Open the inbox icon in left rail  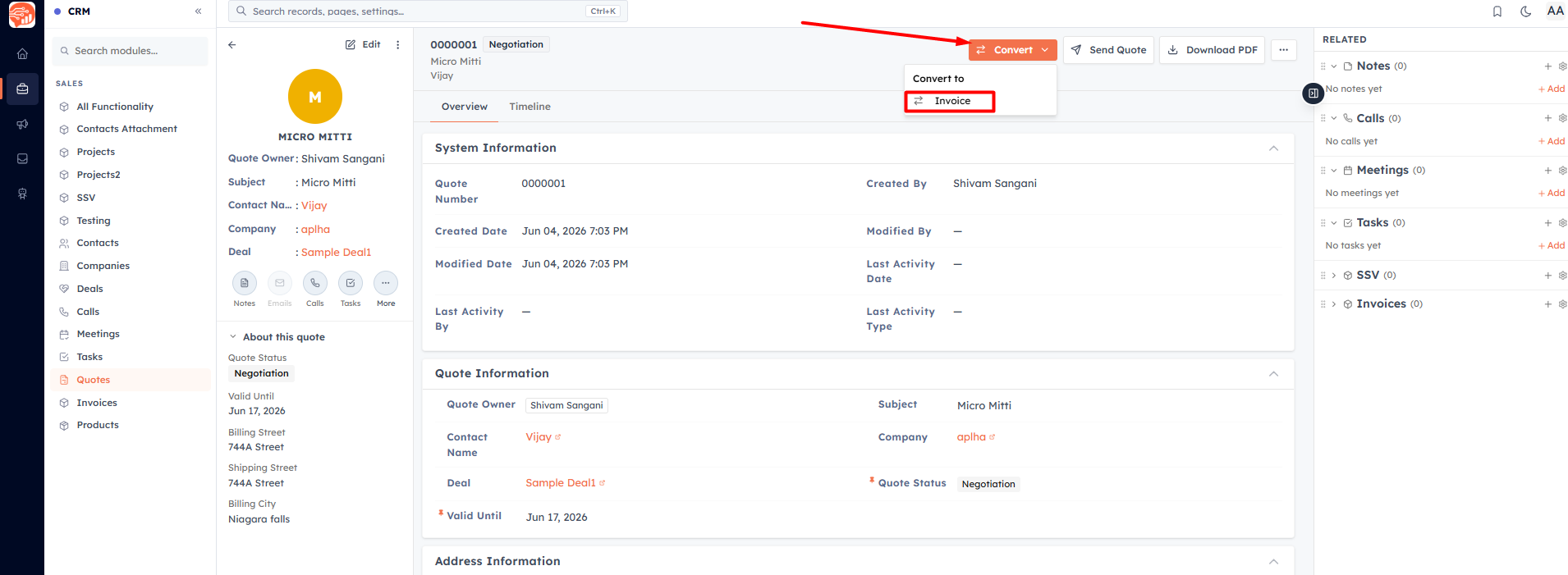point(22,159)
